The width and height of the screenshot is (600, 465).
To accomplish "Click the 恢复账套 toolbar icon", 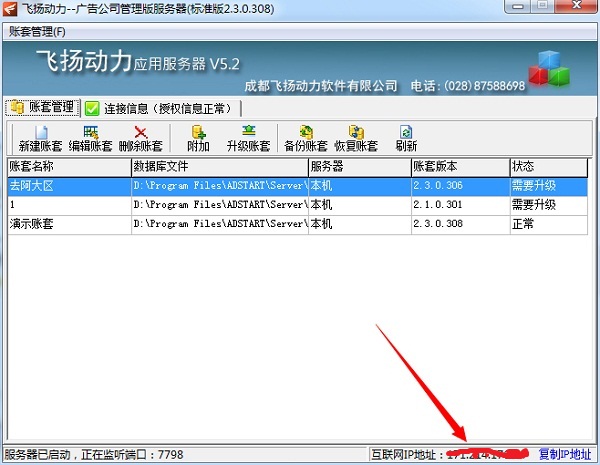I will click(x=355, y=132).
